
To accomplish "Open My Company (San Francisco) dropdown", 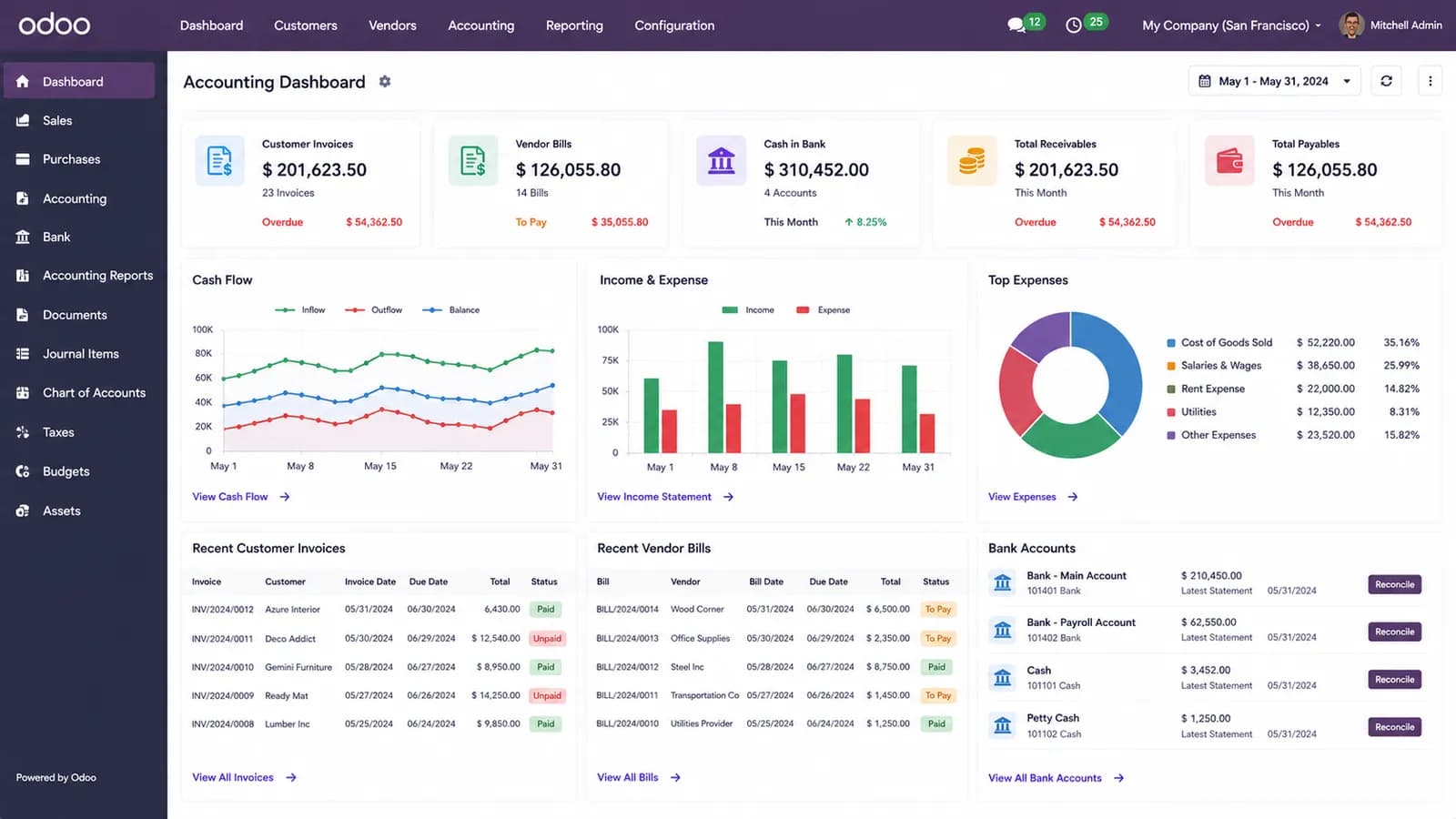I will point(1231,25).
